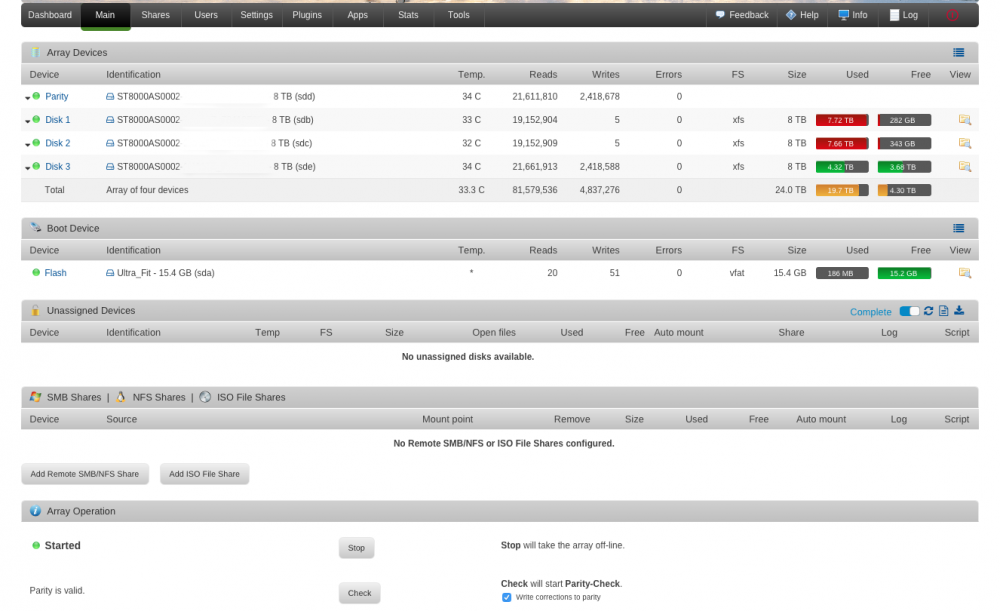Click the Unassigned Devices download icon

point(959,311)
